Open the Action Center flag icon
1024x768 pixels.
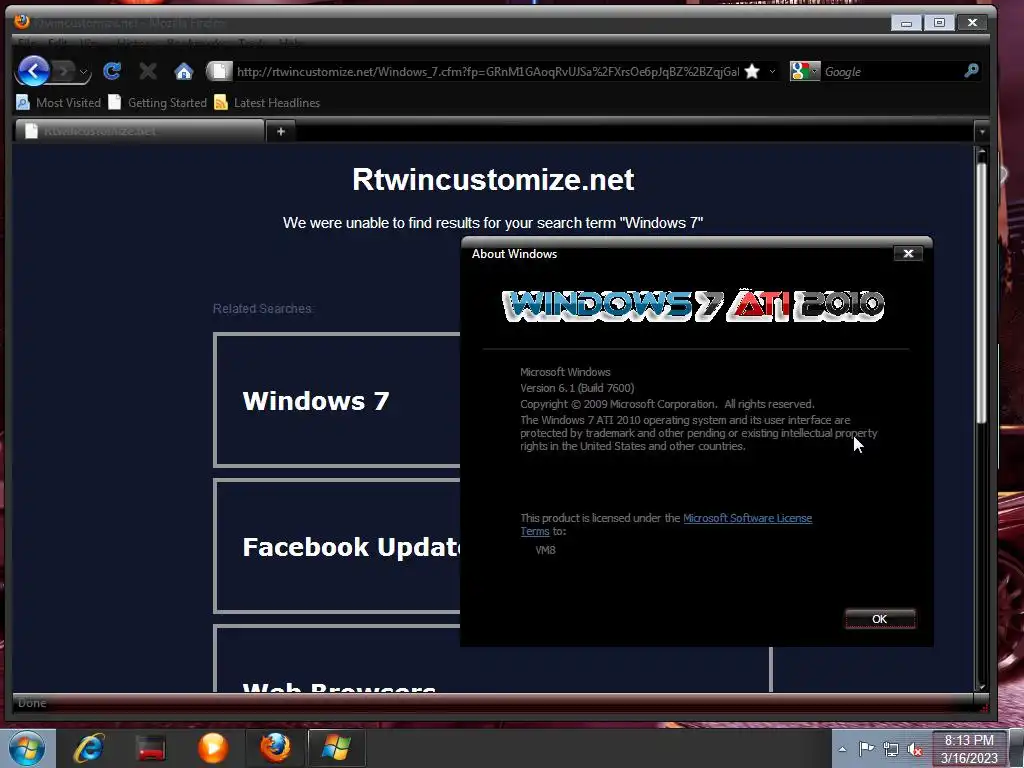[866, 749]
